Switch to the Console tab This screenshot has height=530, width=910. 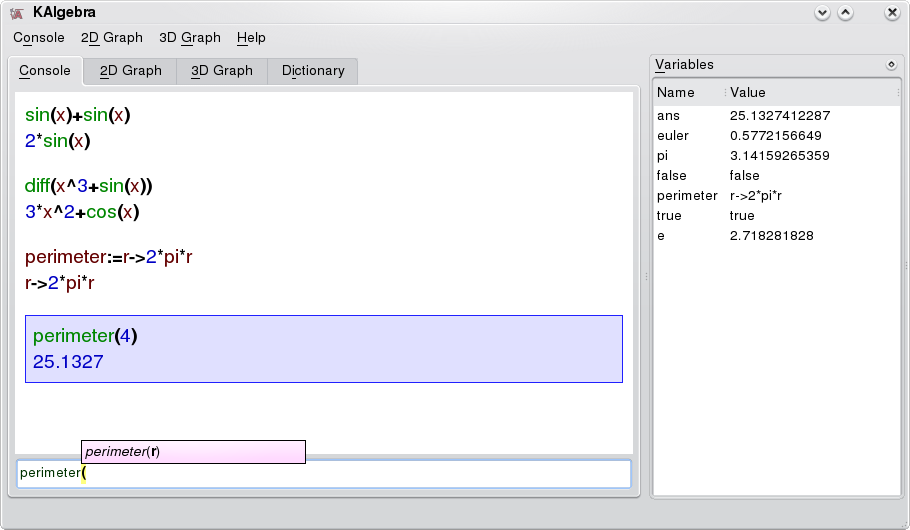click(x=45, y=70)
